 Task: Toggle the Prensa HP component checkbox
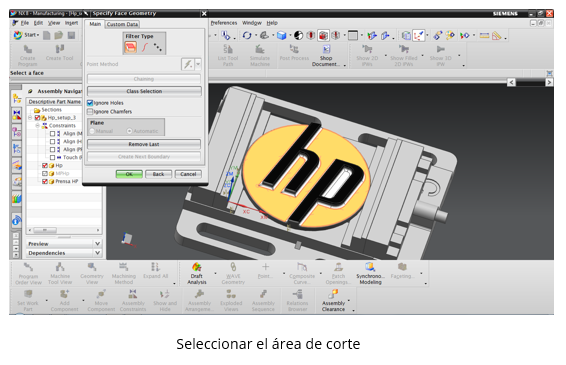(45, 181)
